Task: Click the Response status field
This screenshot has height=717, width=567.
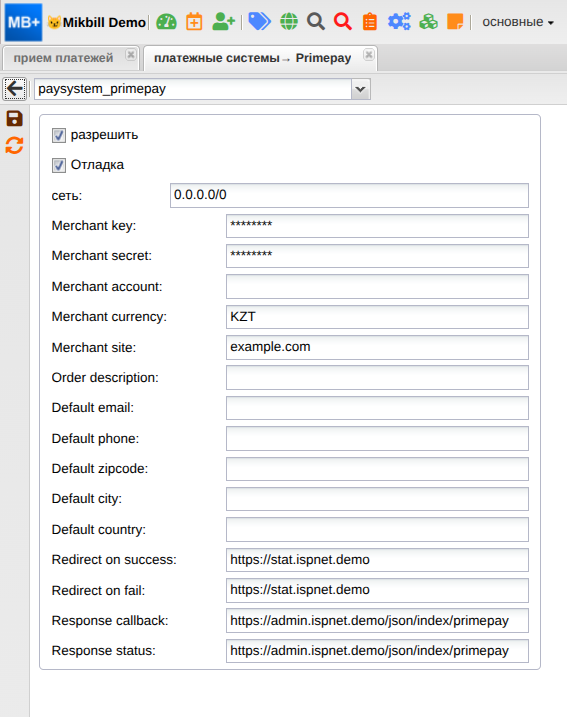Action: tap(377, 651)
